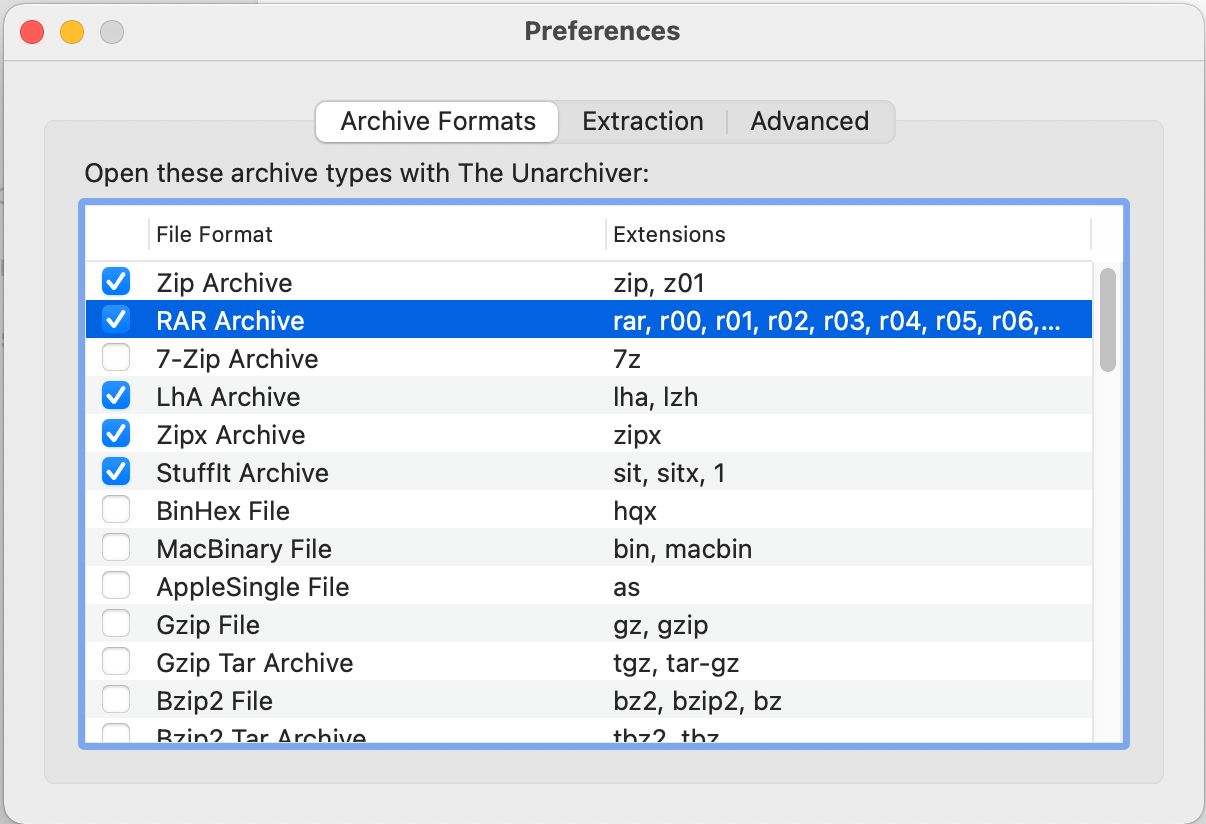Enable AppleSingle File format

pos(116,585)
